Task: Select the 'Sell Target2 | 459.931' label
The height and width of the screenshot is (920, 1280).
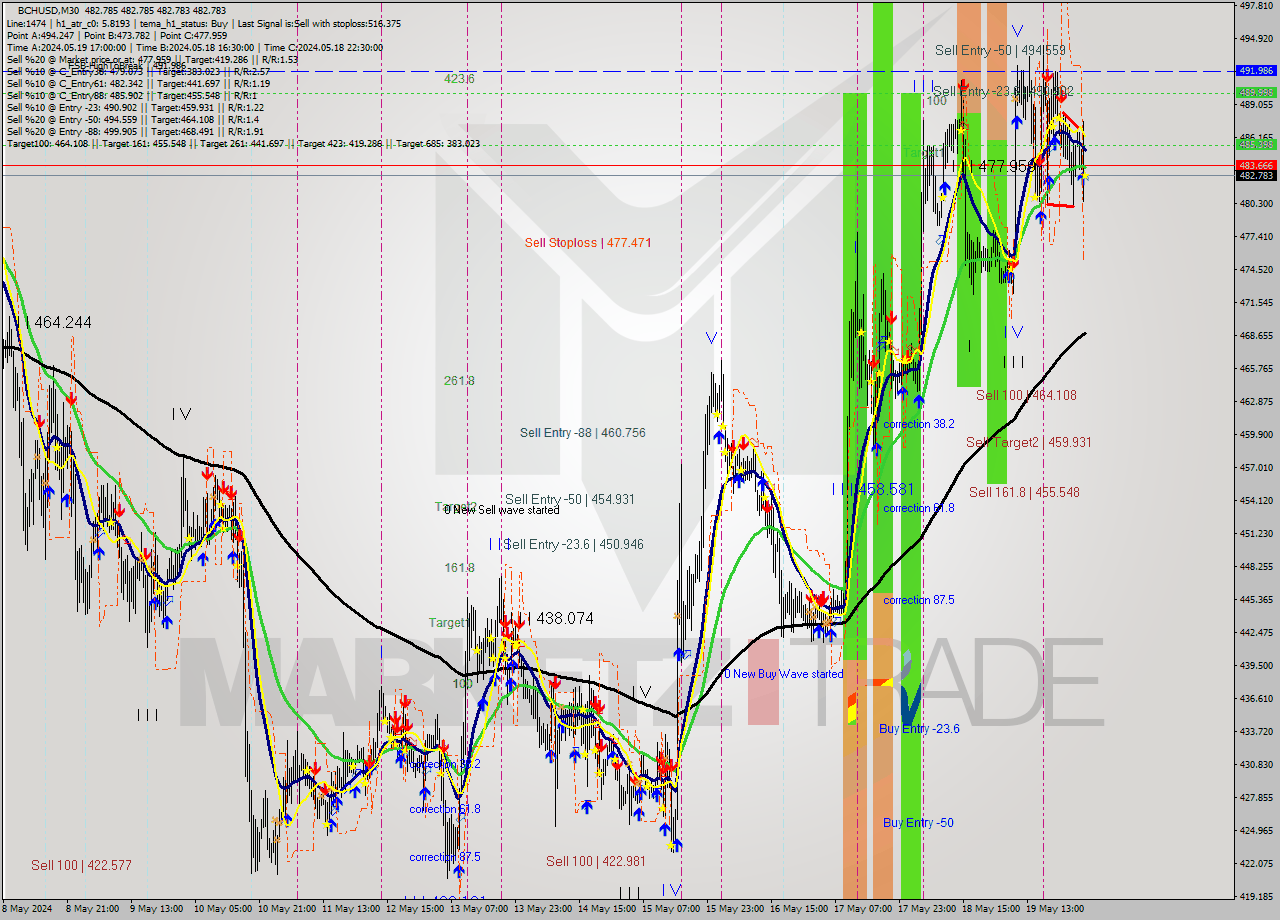Action: click(x=1028, y=442)
